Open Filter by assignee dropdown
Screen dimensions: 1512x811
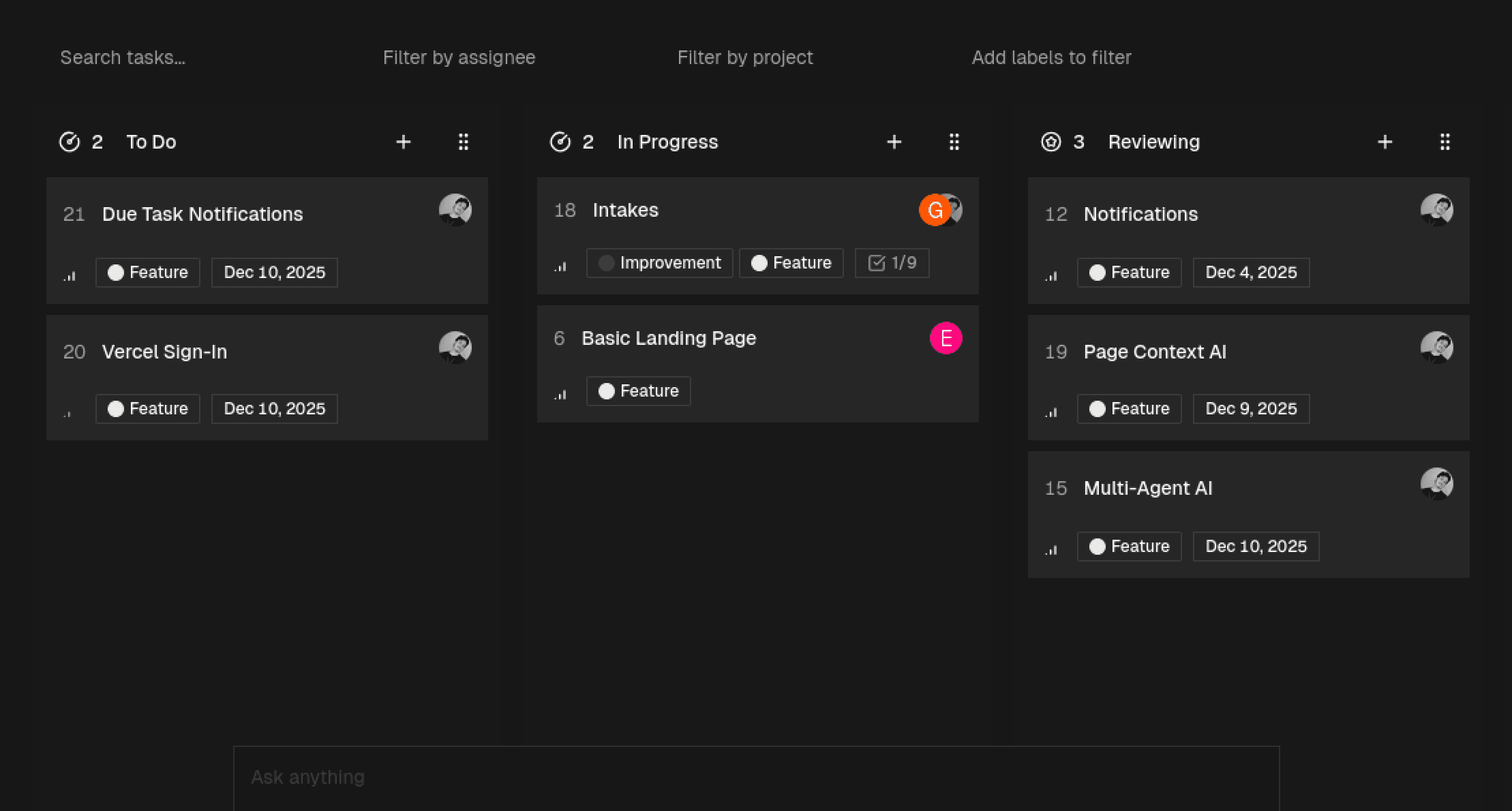[459, 58]
